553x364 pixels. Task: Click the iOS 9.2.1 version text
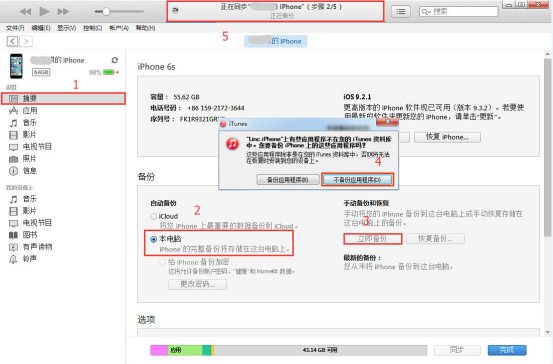point(357,97)
